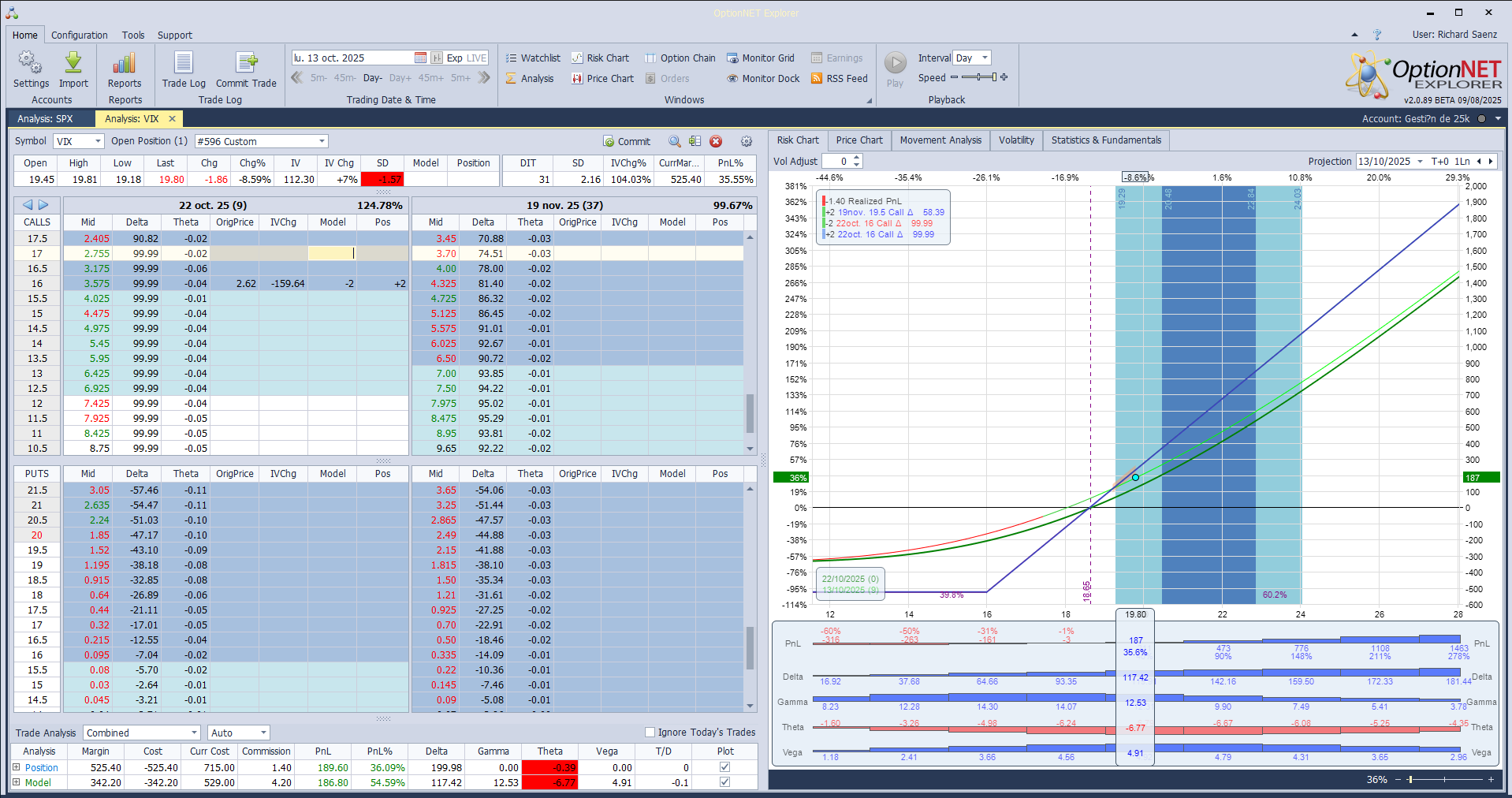The image size is (1512, 798).
Task: Click the position compare icon beside magnifier
Action: point(695,141)
